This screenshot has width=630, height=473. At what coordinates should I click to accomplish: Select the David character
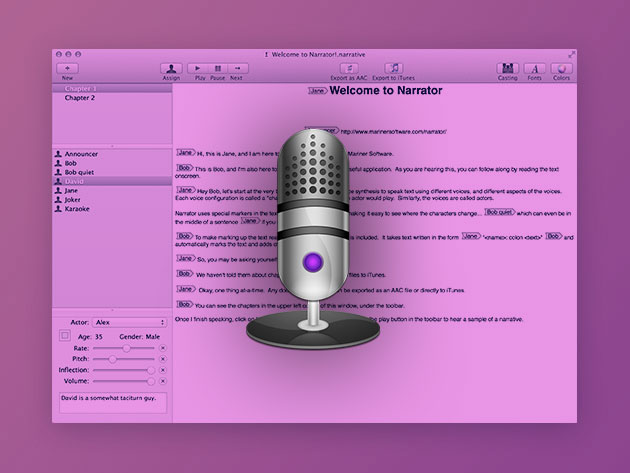click(112, 181)
